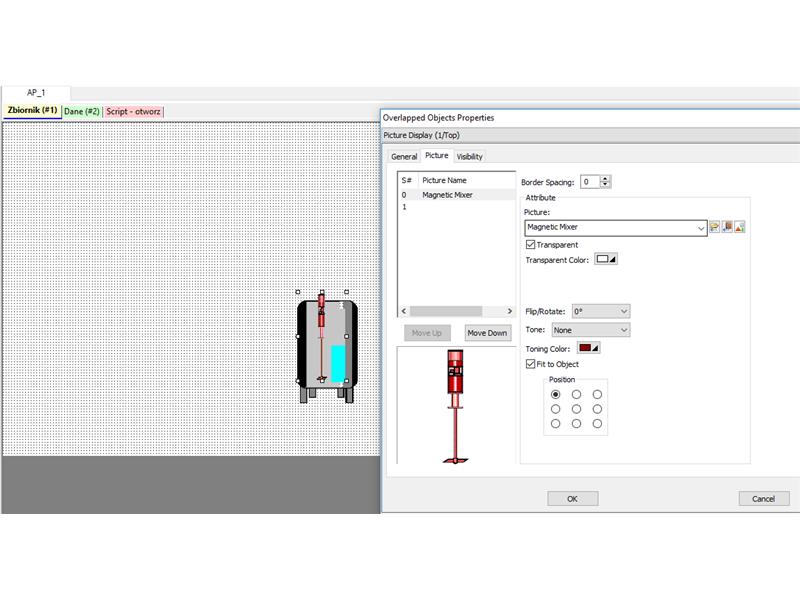Select the top-right Position radio button
800x600 pixels.
[597, 394]
